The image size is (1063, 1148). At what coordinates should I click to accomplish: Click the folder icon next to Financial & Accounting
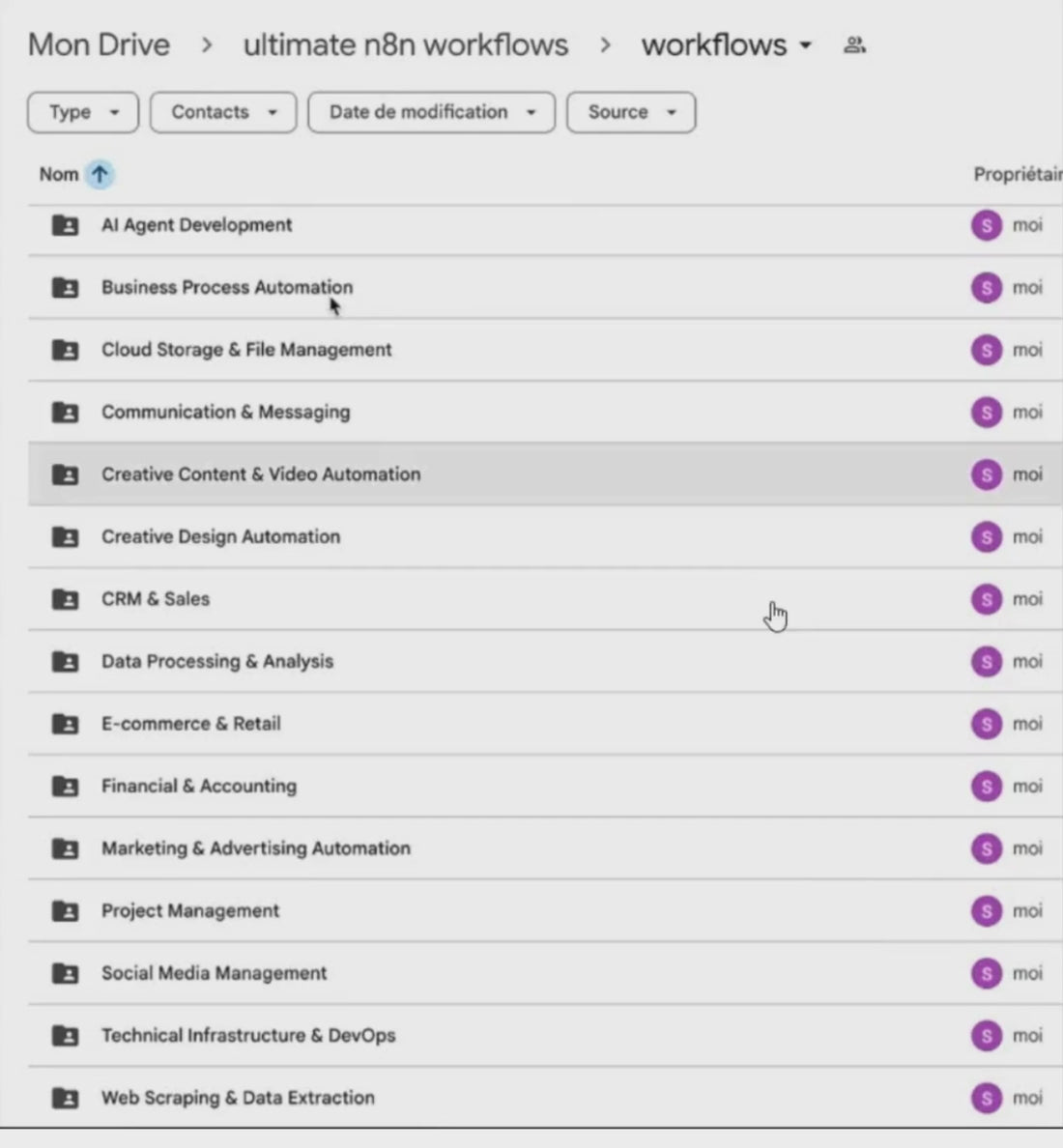[x=65, y=787]
